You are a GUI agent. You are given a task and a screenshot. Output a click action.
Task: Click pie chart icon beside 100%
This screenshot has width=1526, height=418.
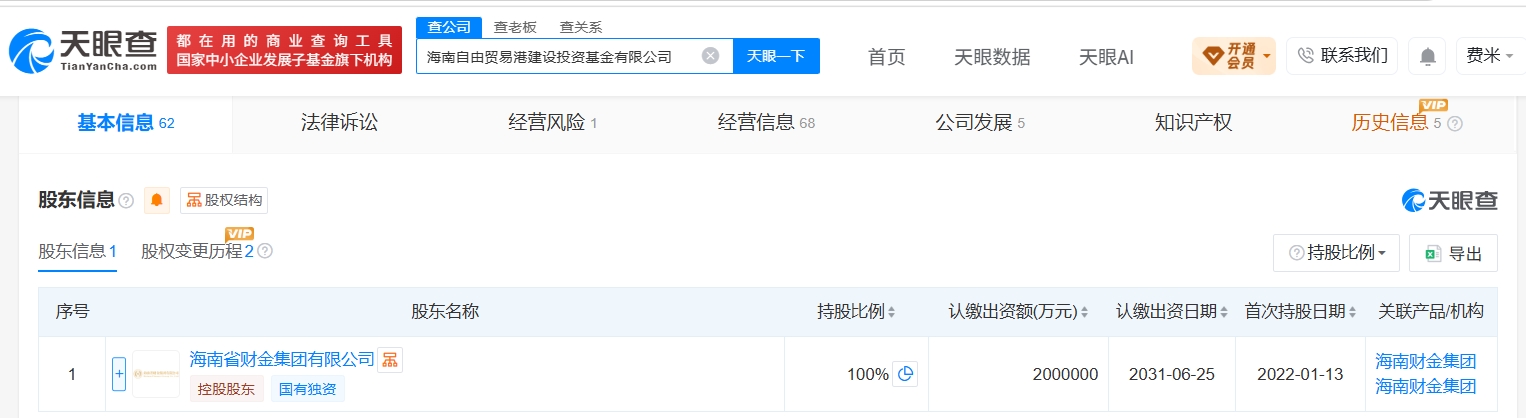(905, 374)
